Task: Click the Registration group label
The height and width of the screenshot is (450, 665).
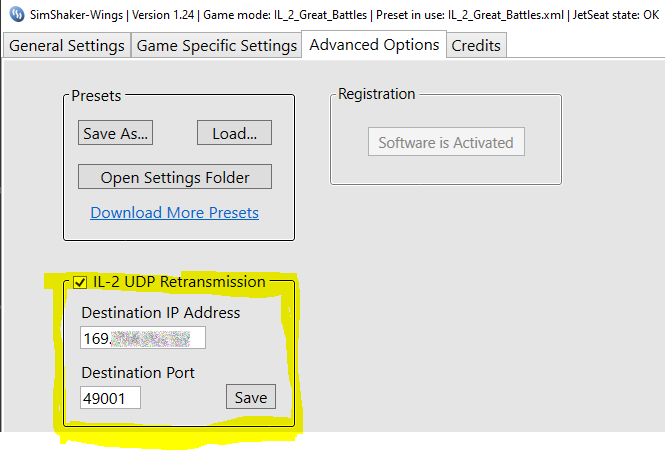Action: click(377, 94)
